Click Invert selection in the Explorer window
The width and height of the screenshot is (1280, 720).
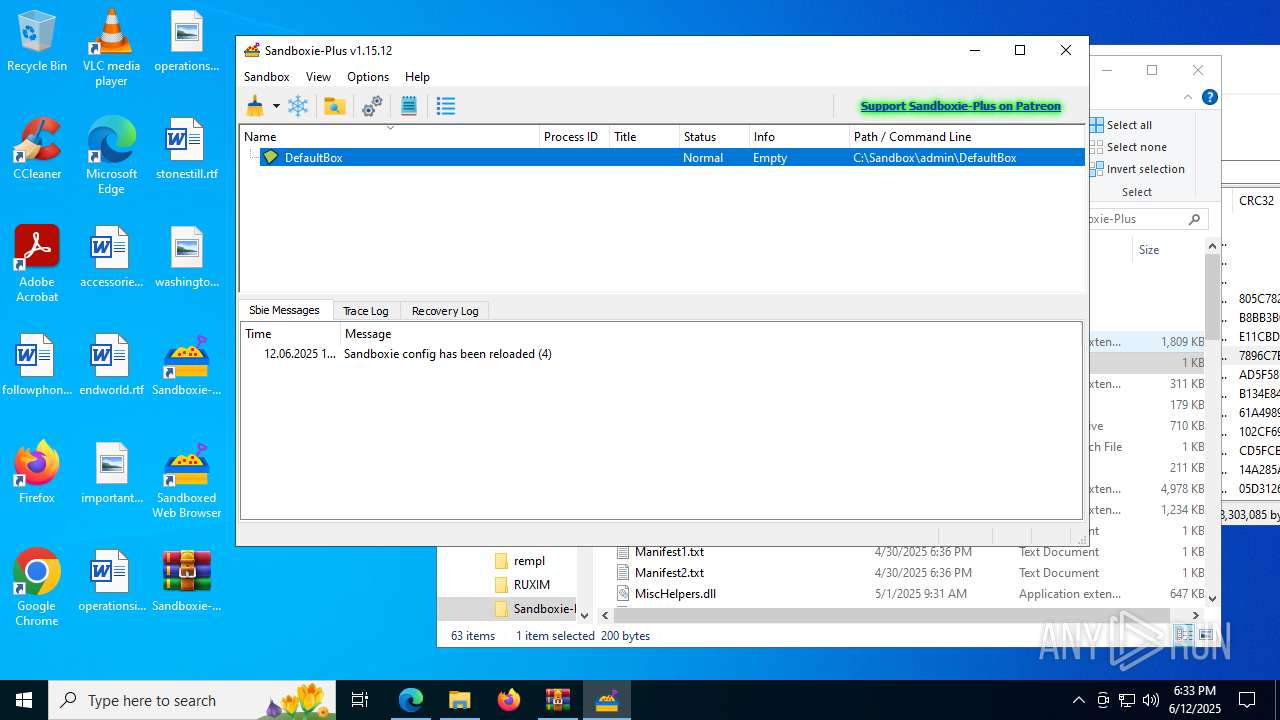pyautogui.click(x=1138, y=169)
